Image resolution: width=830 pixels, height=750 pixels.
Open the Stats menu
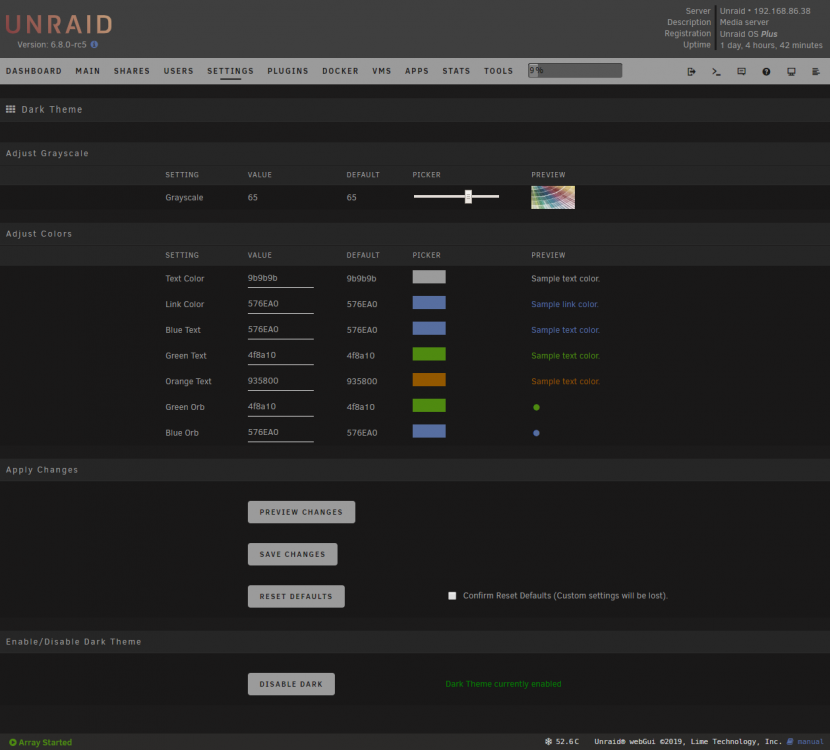point(456,71)
